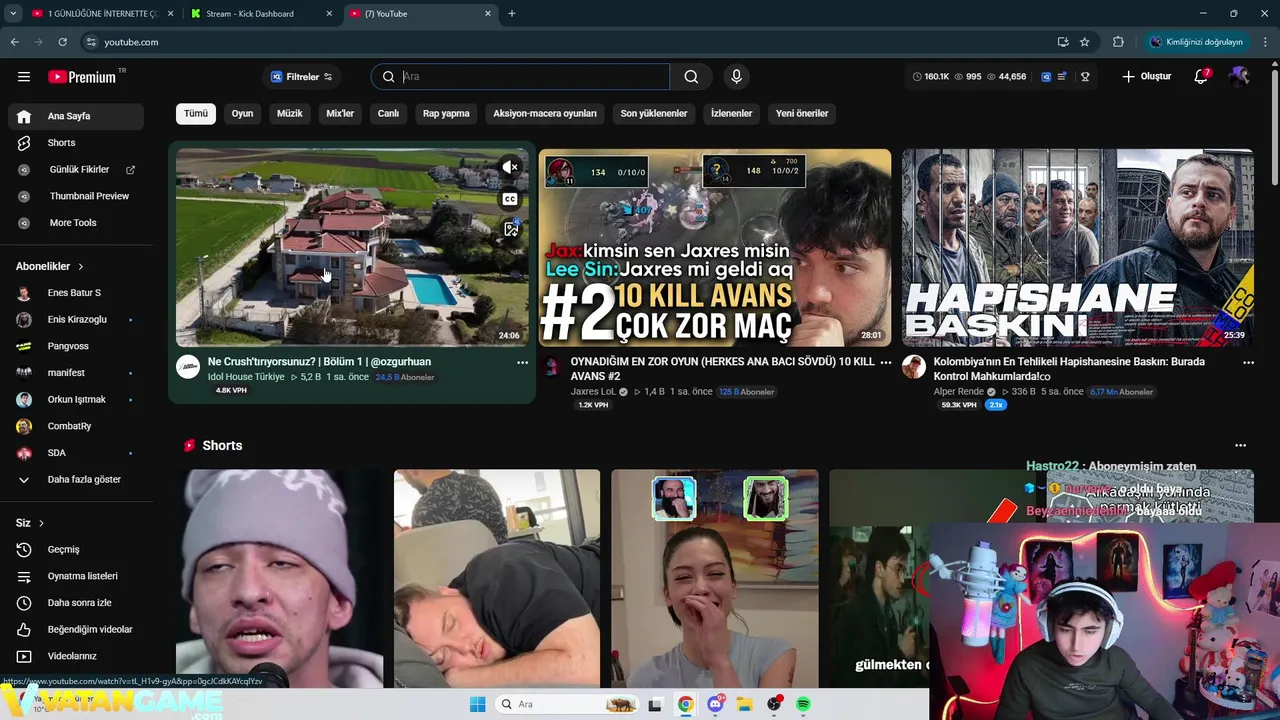This screenshot has height=720, width=1280.
Task: Open Chrome tab search dropdown arrow
Action: coord(13,14)
